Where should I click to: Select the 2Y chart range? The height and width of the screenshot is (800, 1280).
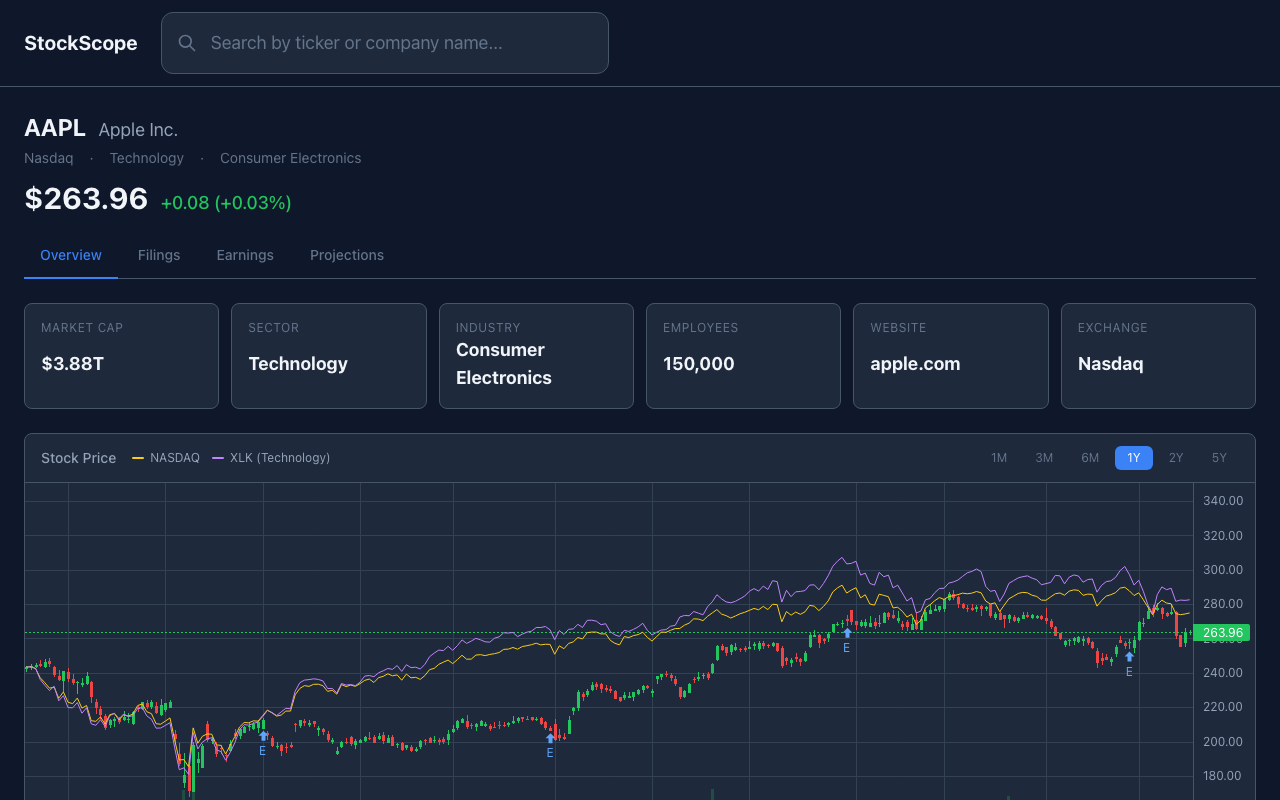pos(1176,458)
